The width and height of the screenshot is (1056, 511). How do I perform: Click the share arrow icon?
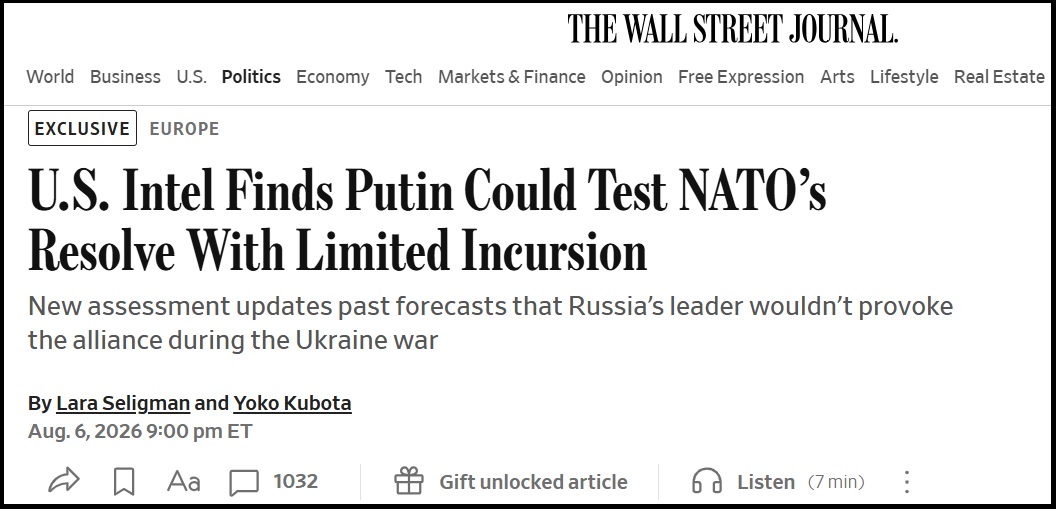pyautogui.click(x=64, y=481)
